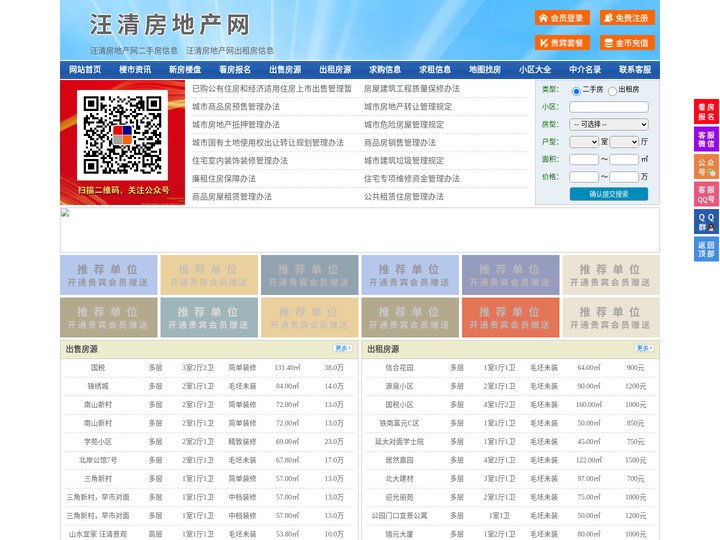
Task: Open the 公众号 side widget
Action: pos(706,167)
